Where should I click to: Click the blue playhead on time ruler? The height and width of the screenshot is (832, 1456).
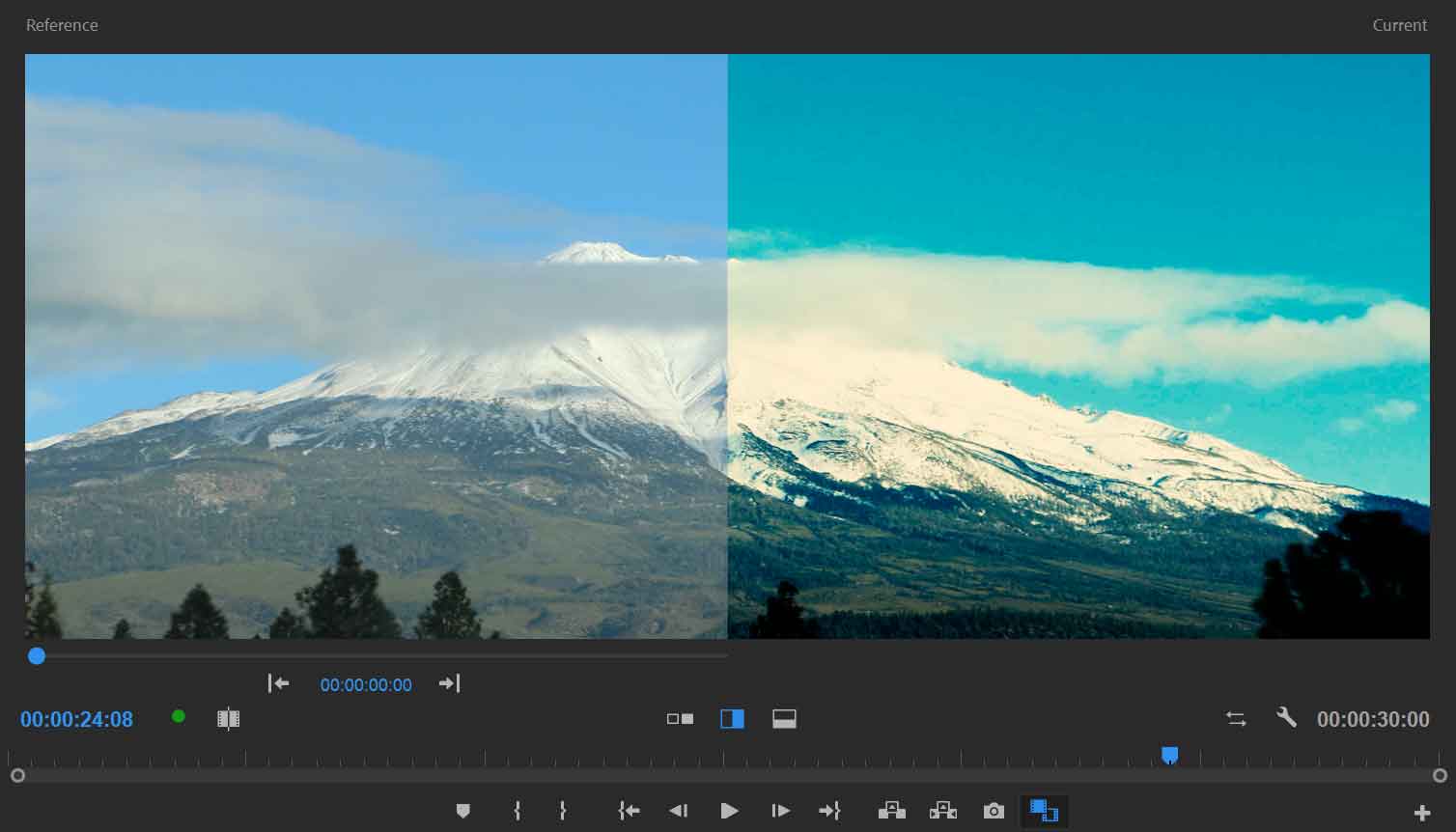click(1170, 755)
